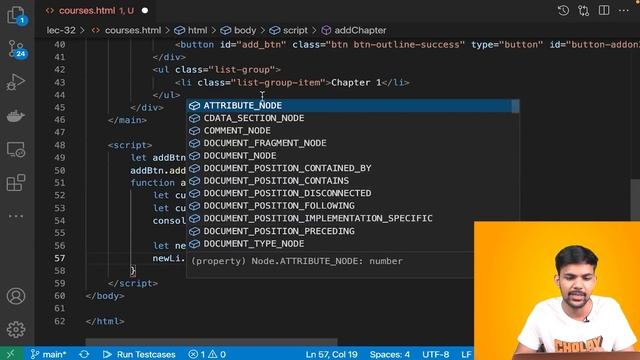Open changes compare icon in editor toolbar
This screenshot has height=360, width=640.
tap(584, 11)
